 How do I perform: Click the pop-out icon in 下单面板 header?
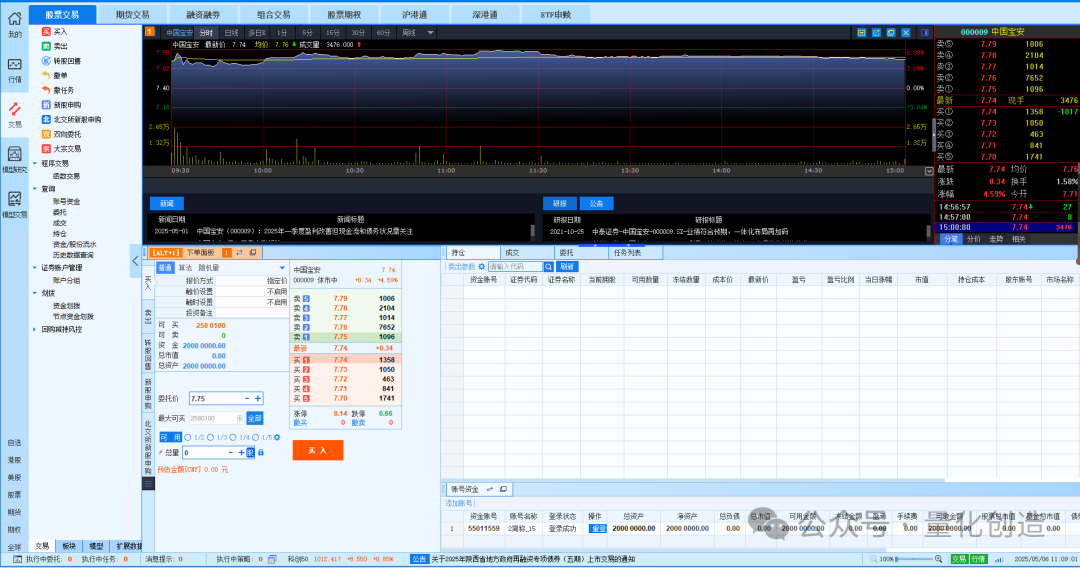tap(253, 253)
